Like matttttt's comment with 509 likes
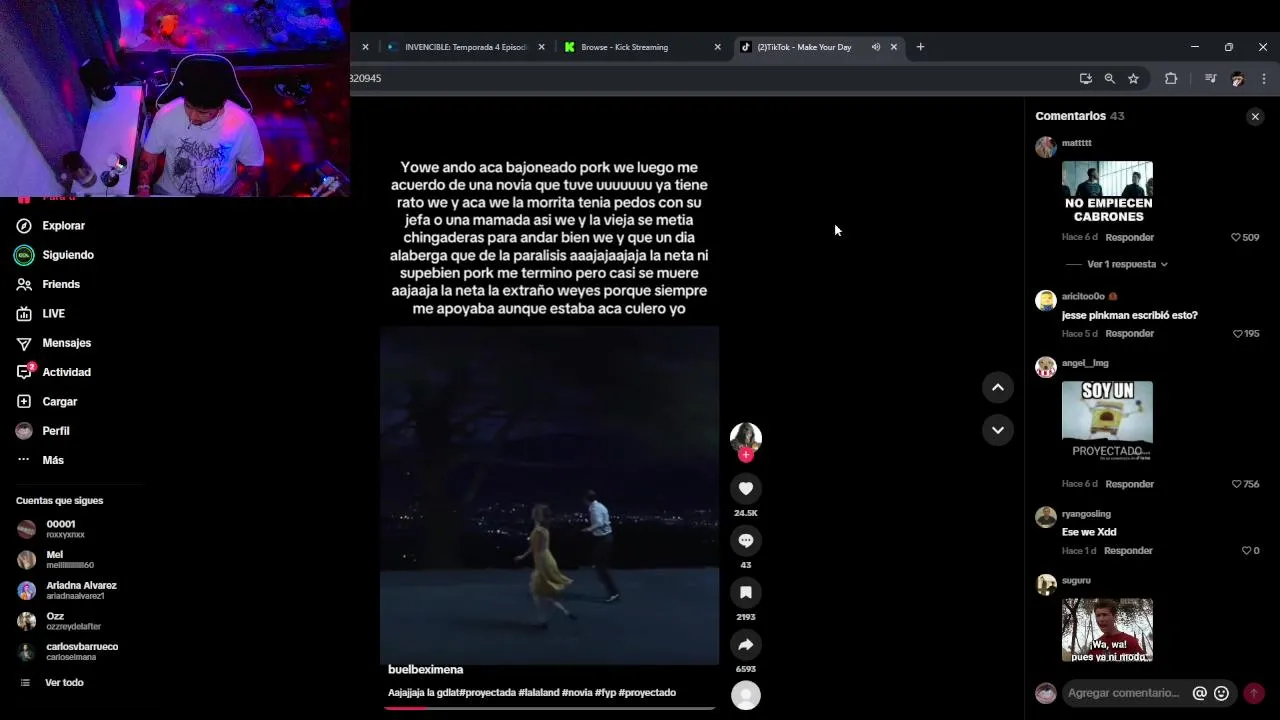 pos(1236,237)
